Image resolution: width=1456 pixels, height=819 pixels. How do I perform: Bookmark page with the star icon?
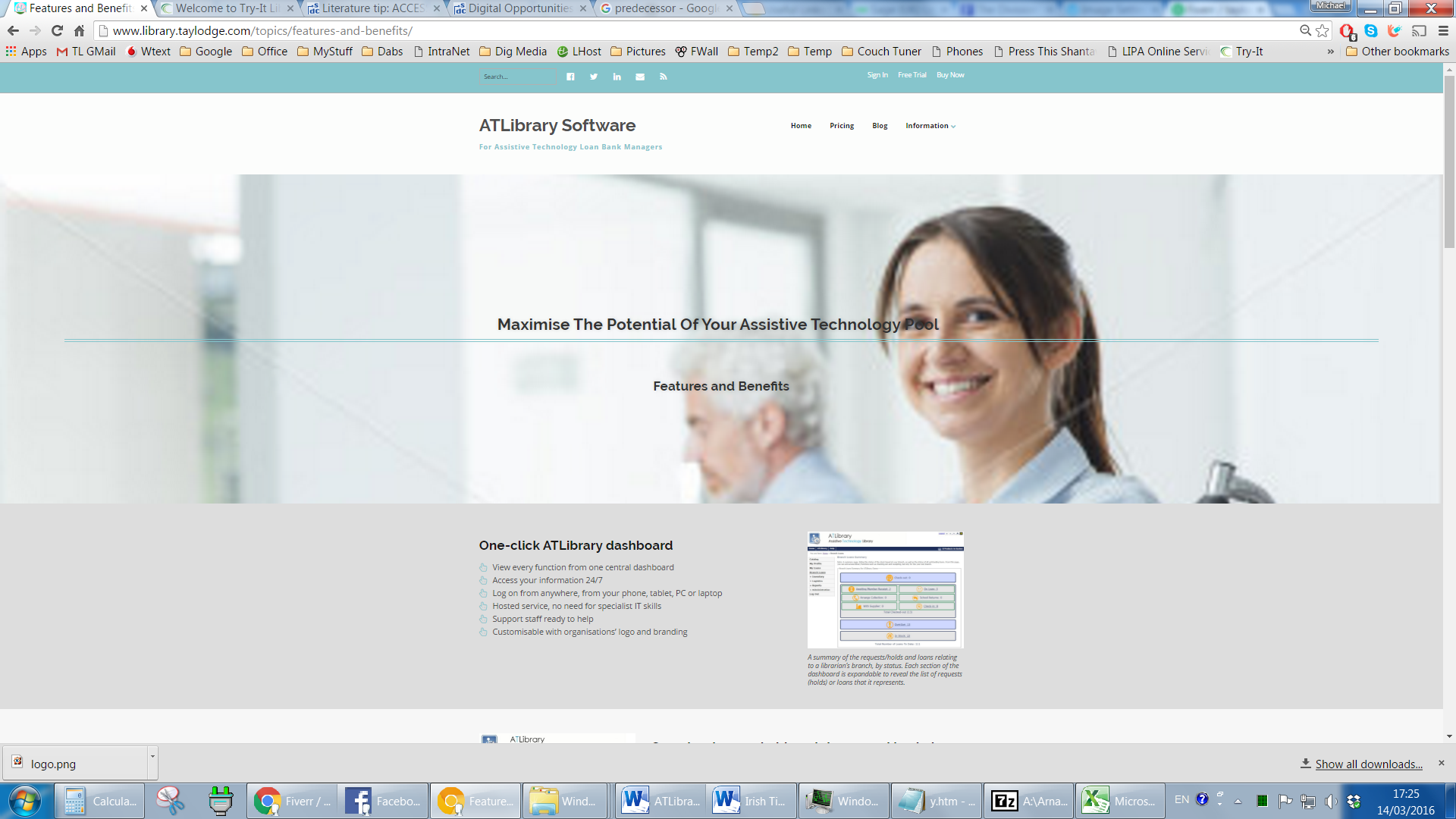tap(1323, 31)
